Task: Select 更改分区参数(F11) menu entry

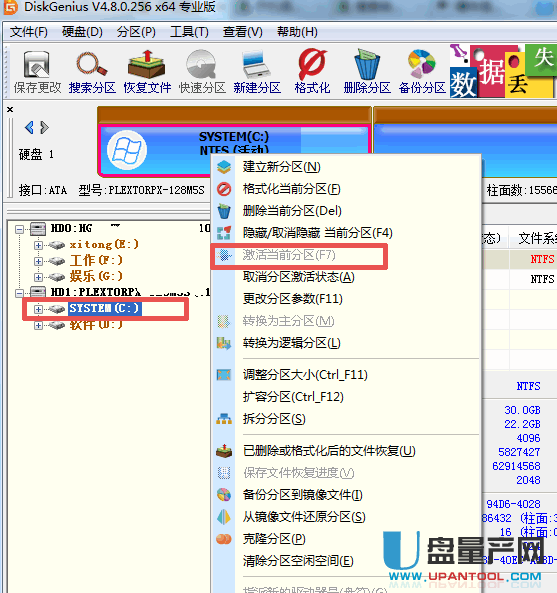Action: point(292,299)
